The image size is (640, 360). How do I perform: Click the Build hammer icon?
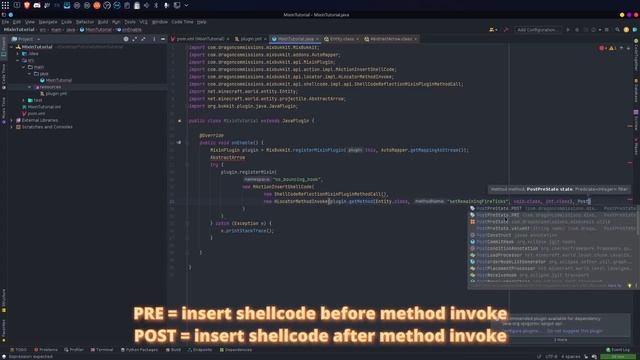(x=506, y=30)
